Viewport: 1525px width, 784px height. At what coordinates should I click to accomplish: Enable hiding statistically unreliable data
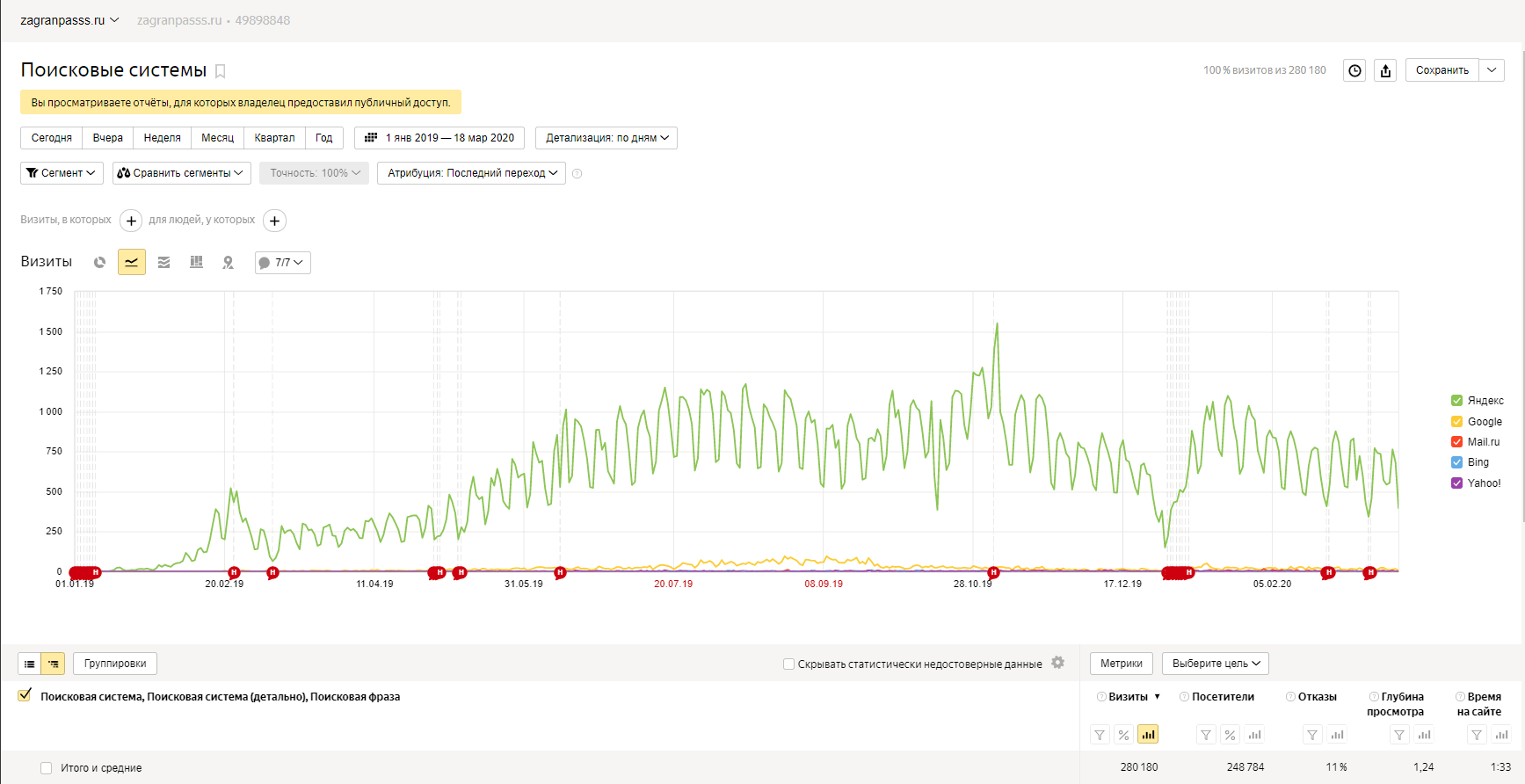[x=788, y=664]
